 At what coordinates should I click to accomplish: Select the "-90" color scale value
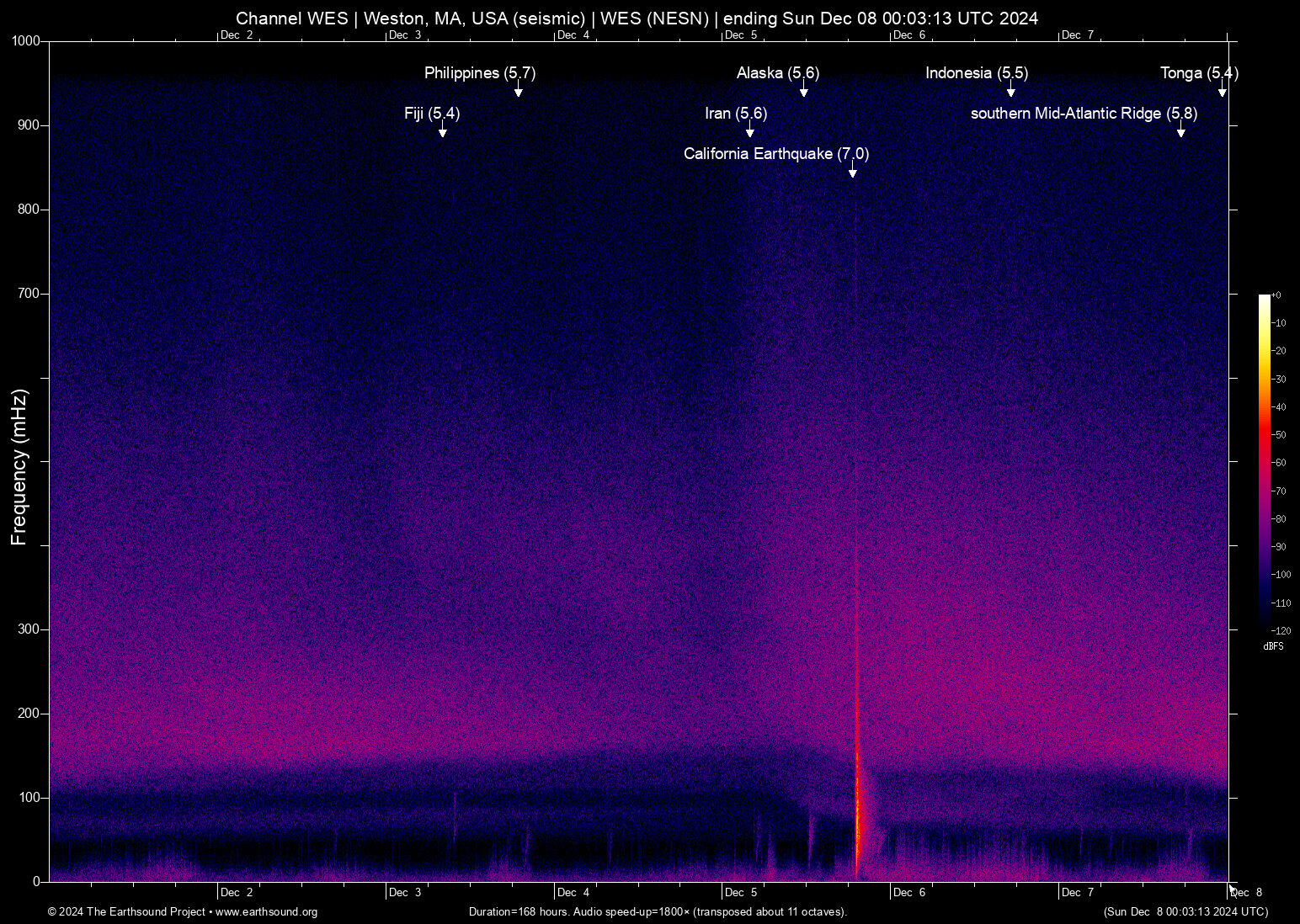point(1279,547)
